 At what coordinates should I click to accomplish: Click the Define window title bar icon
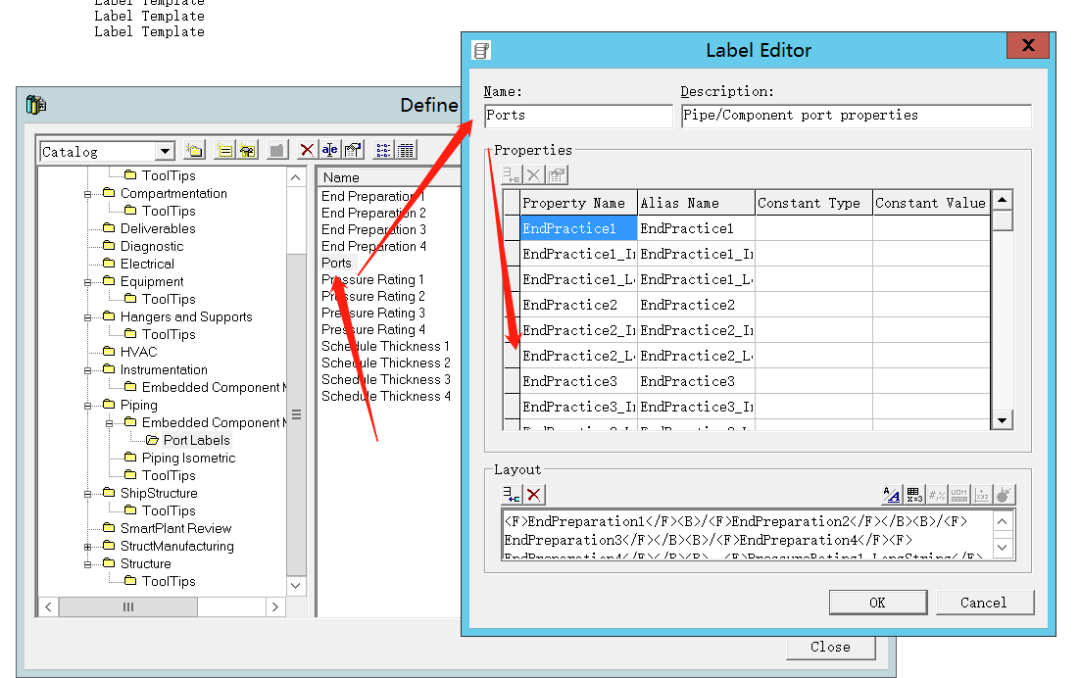[x=36, y=105]
